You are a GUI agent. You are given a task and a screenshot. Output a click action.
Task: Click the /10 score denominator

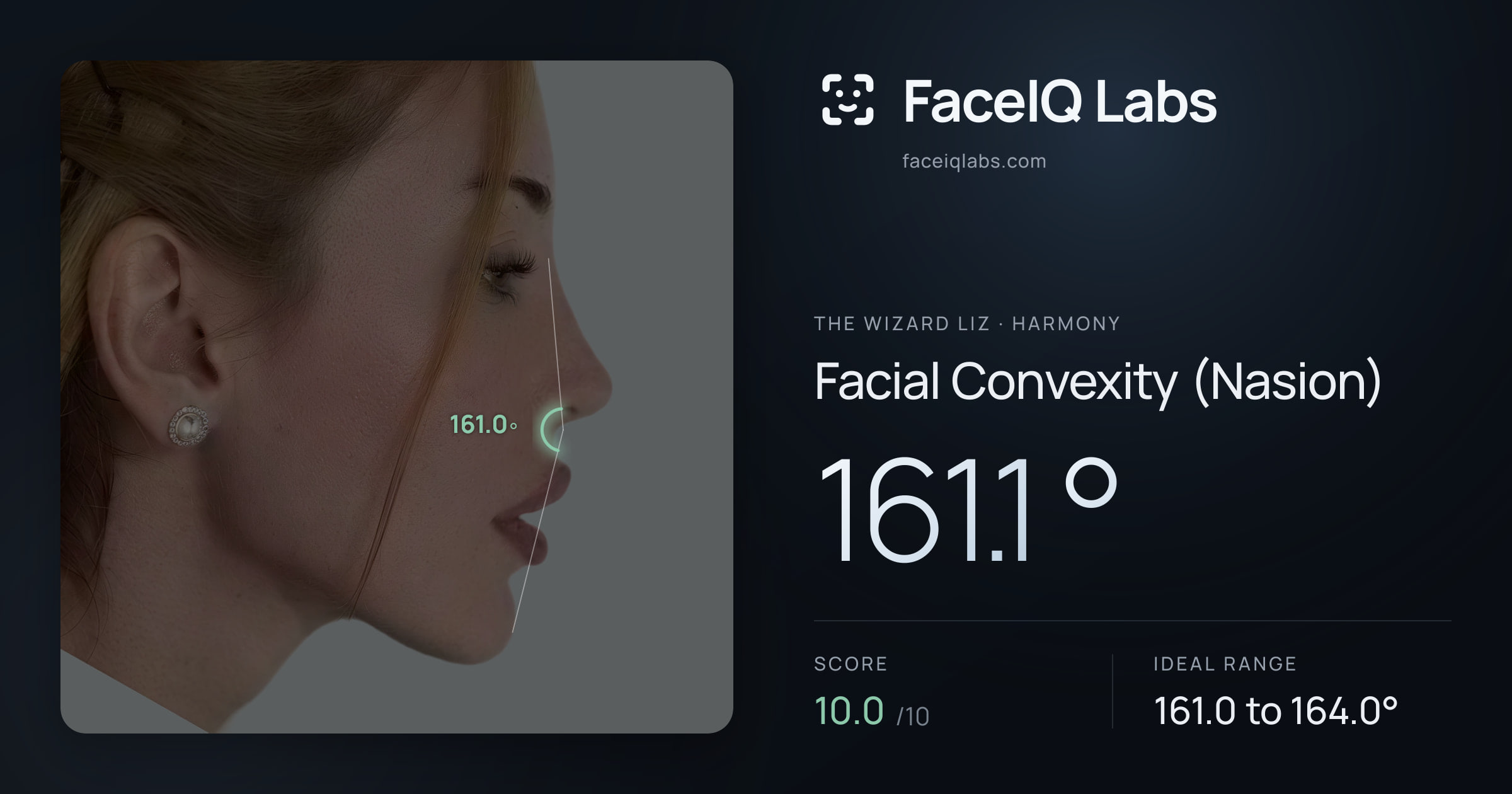pos(913,716)
